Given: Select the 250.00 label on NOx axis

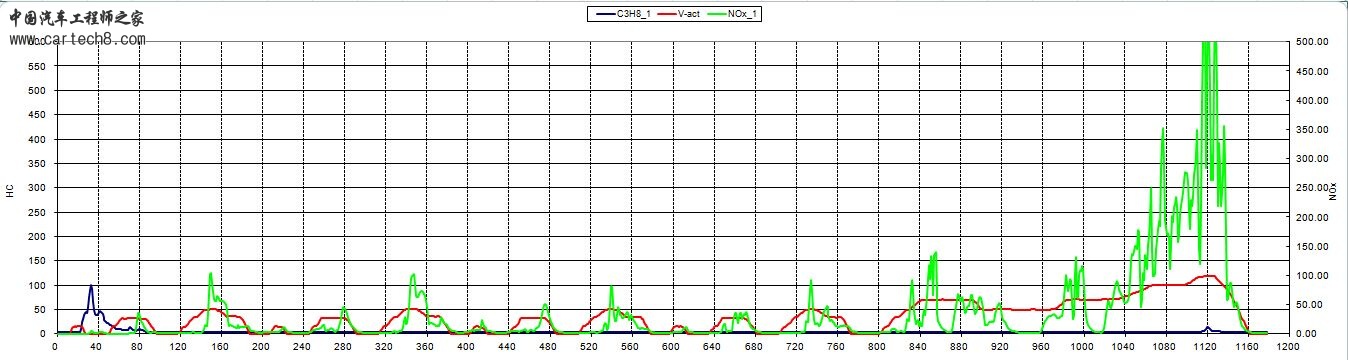Looking at the screenshot, I should tap(1311, 188).
